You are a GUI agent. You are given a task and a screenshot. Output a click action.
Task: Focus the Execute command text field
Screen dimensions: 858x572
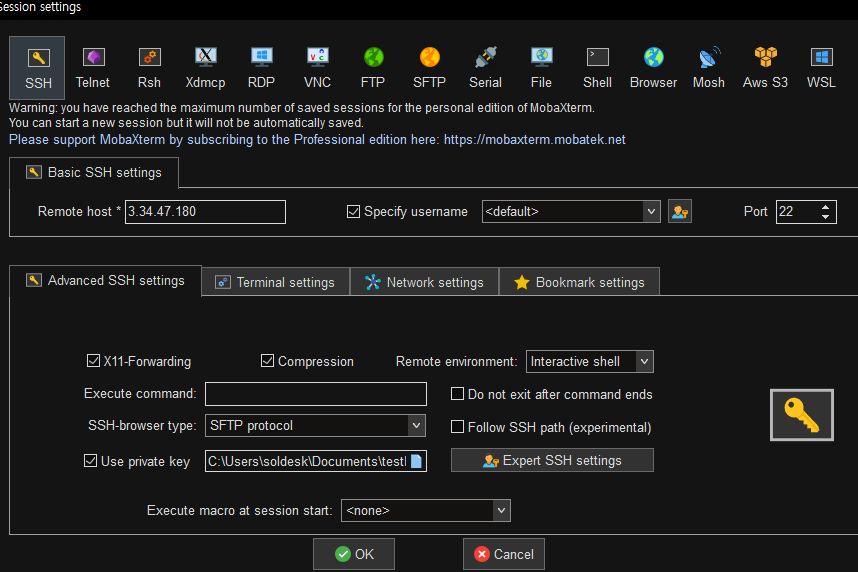point(316,394)
